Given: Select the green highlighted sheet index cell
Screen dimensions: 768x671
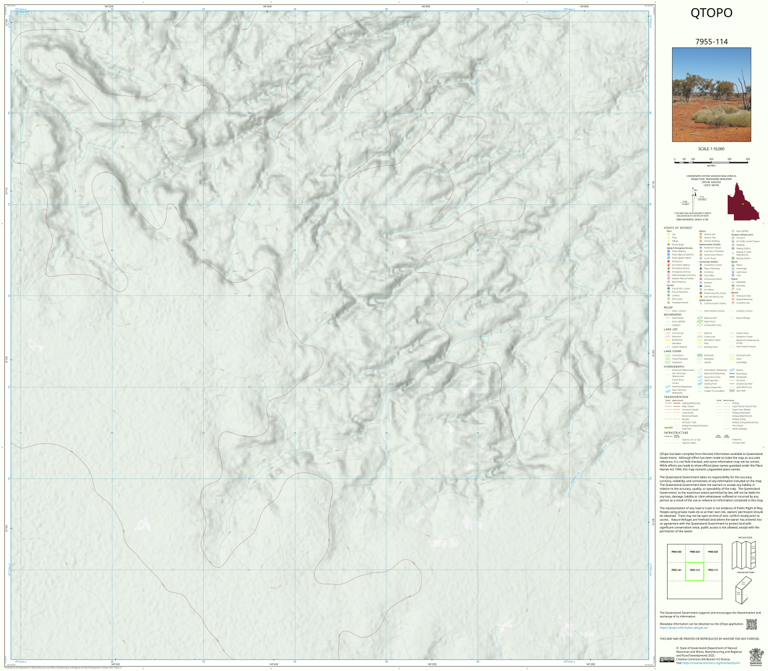Looking at the screenshot, I should 695,571.
